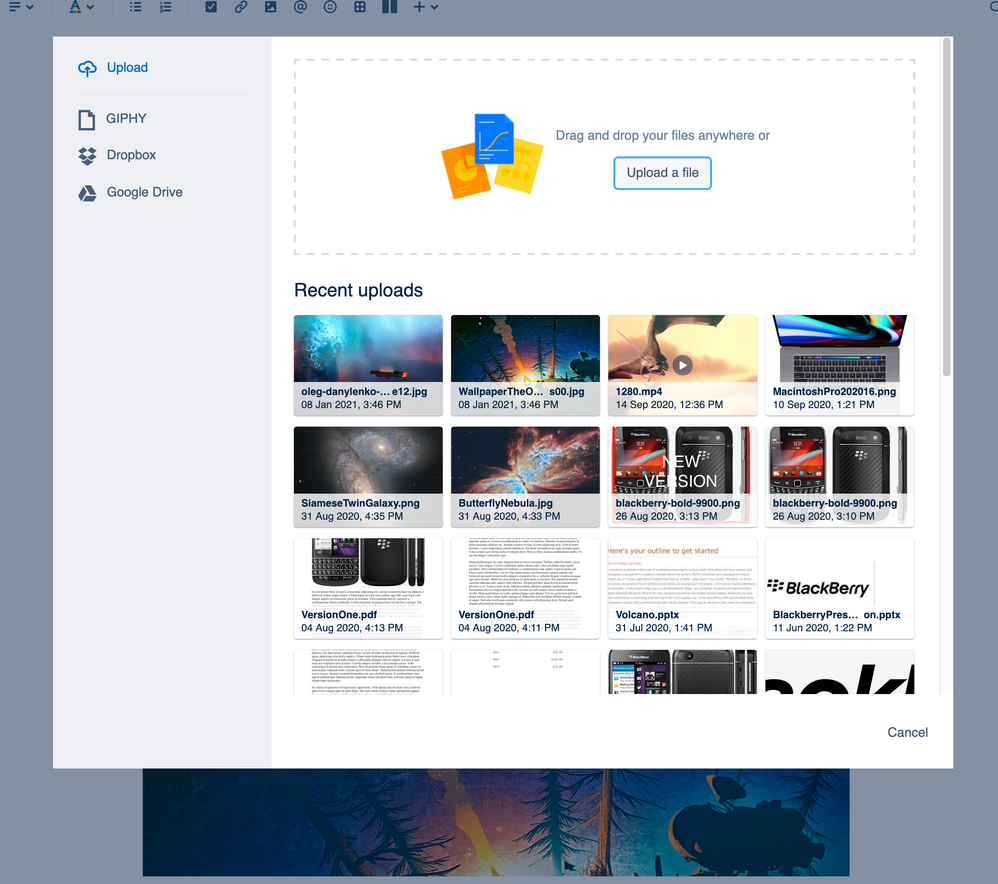
Task: Click the dialog vertical scrollbar
Action: tap(946, 207)
